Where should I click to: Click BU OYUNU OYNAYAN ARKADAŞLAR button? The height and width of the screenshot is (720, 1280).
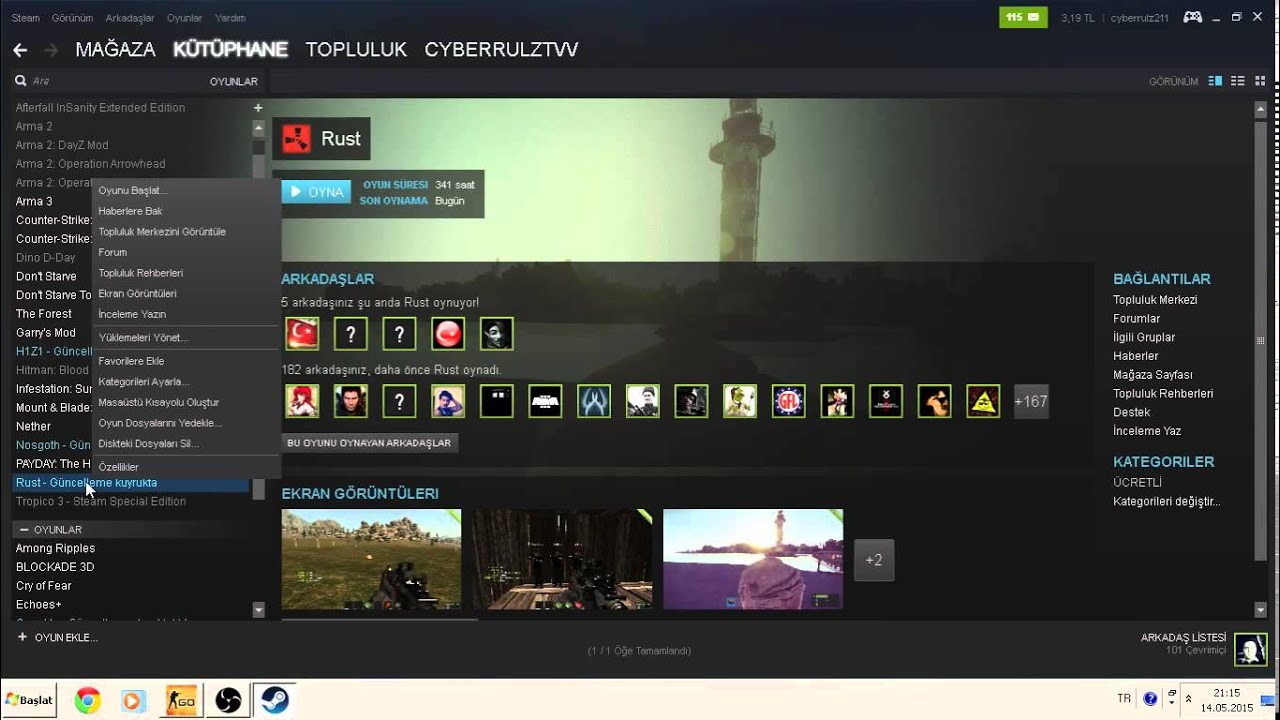click(x=369, y=442)
